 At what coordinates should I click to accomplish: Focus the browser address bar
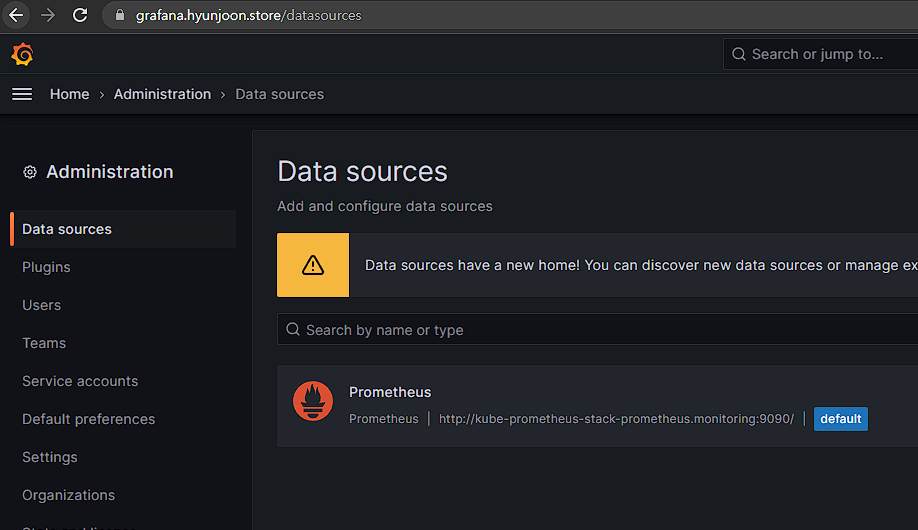[x=509, y=15]
